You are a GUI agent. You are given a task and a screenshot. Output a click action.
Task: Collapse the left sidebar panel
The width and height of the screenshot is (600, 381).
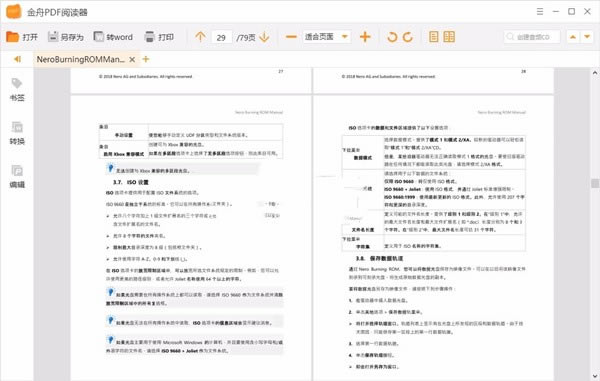[17, 59]
